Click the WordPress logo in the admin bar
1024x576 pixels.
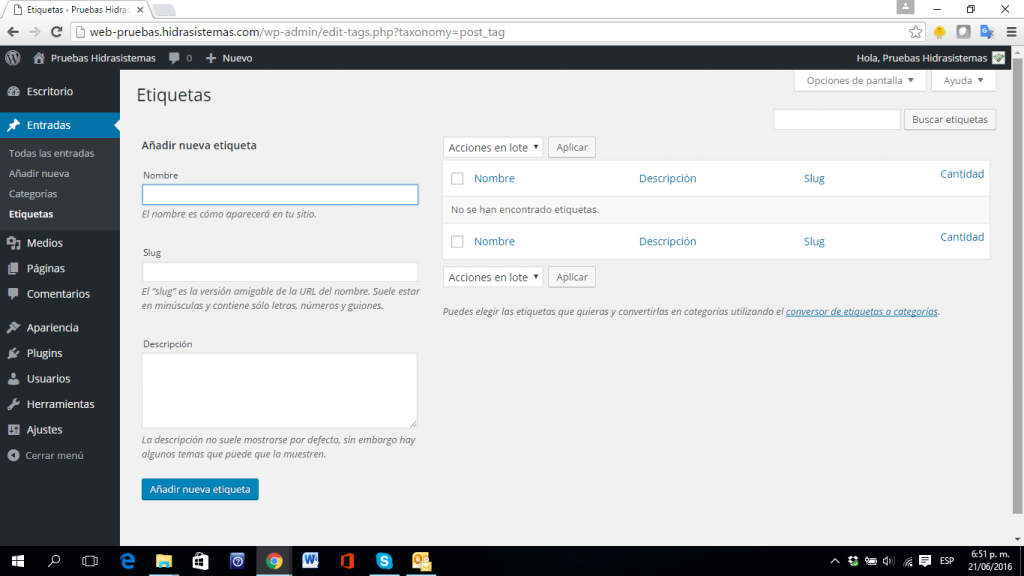pos(12,57)
